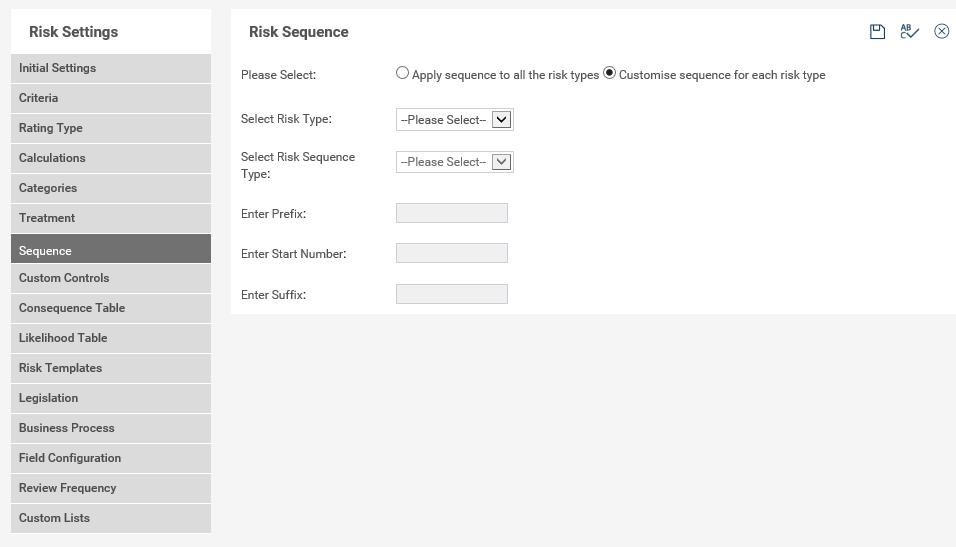Open the Field Configuration section
This screenshot has width=956, height=547.
point(111,458)
